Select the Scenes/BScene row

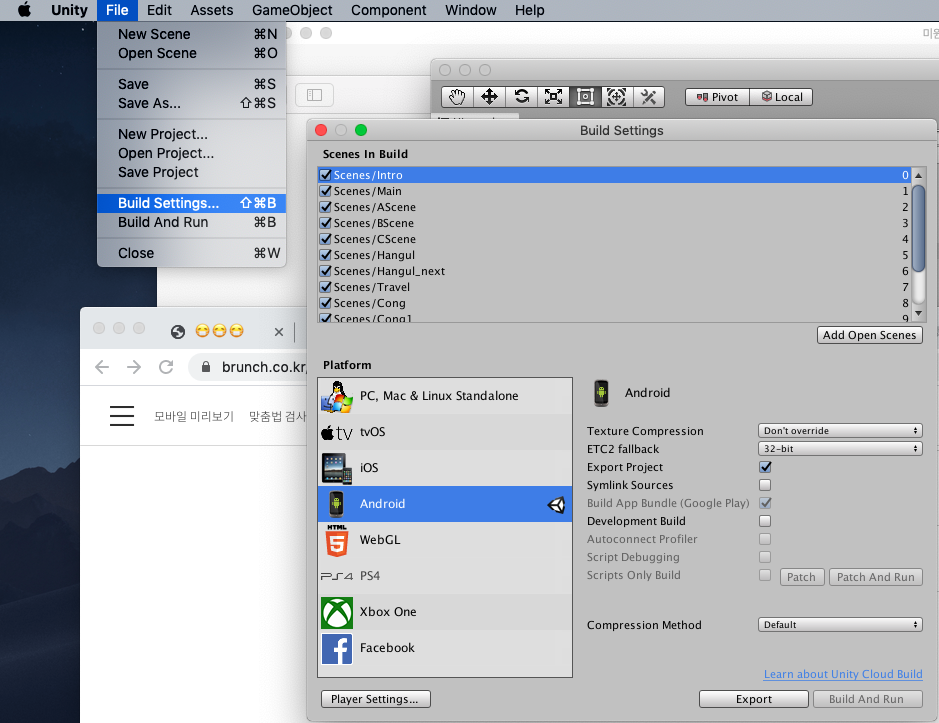[614, 223]
